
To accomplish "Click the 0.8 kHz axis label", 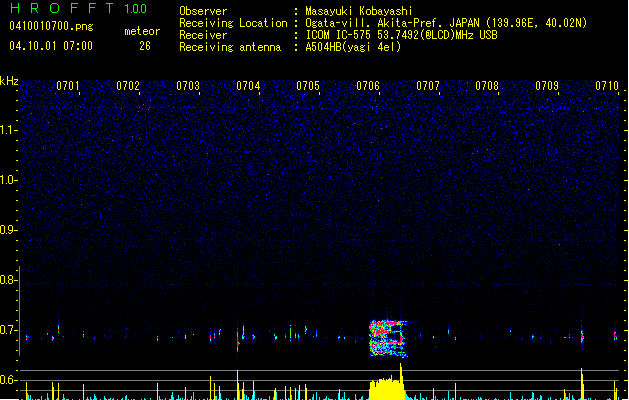I will (x=9, y=280).
